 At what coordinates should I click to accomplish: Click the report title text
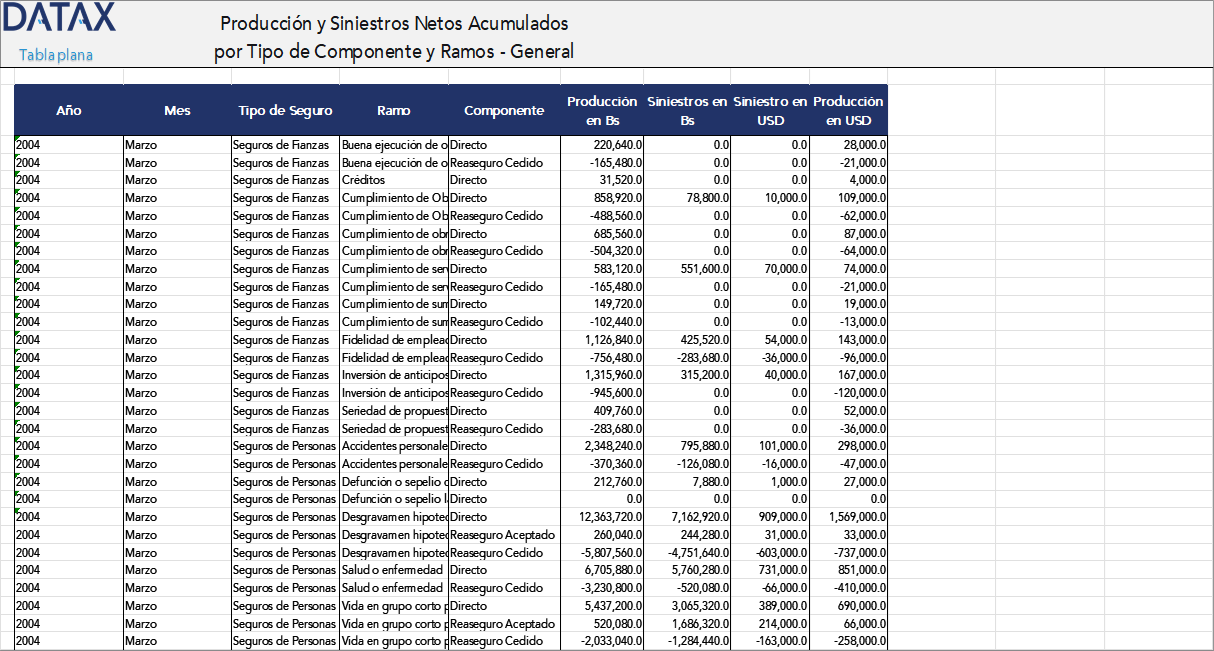[397, 36]
